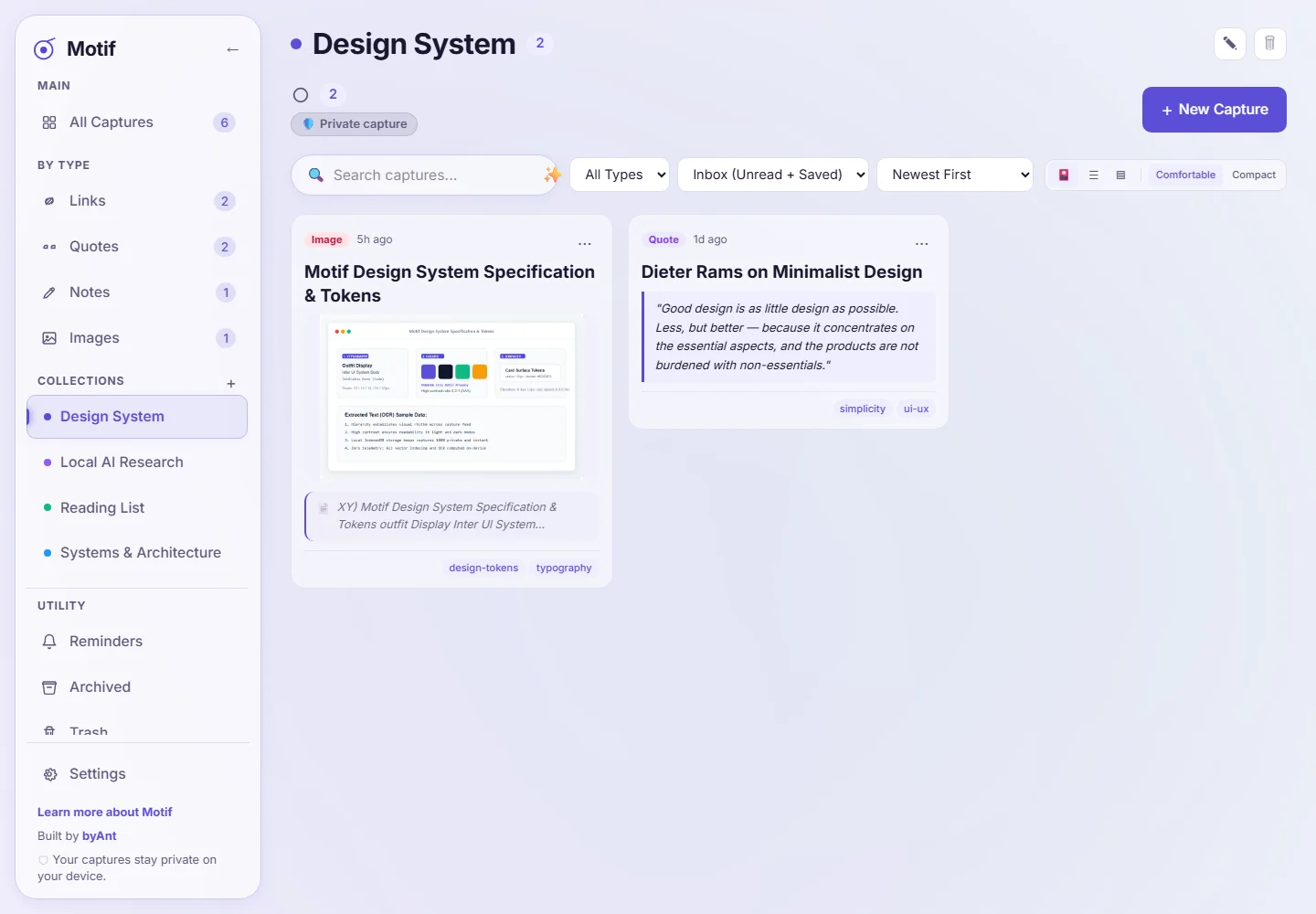1316x914 pixels.
Task: Switch to list view
Action: (x=1093, y=175)
